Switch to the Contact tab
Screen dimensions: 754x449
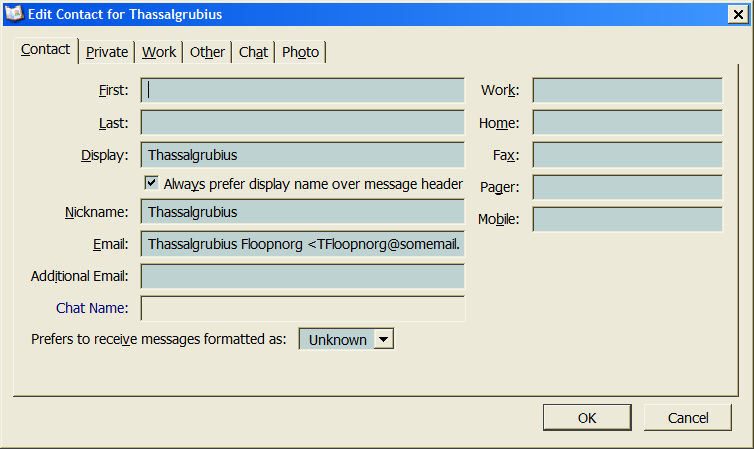pos(45,50)
